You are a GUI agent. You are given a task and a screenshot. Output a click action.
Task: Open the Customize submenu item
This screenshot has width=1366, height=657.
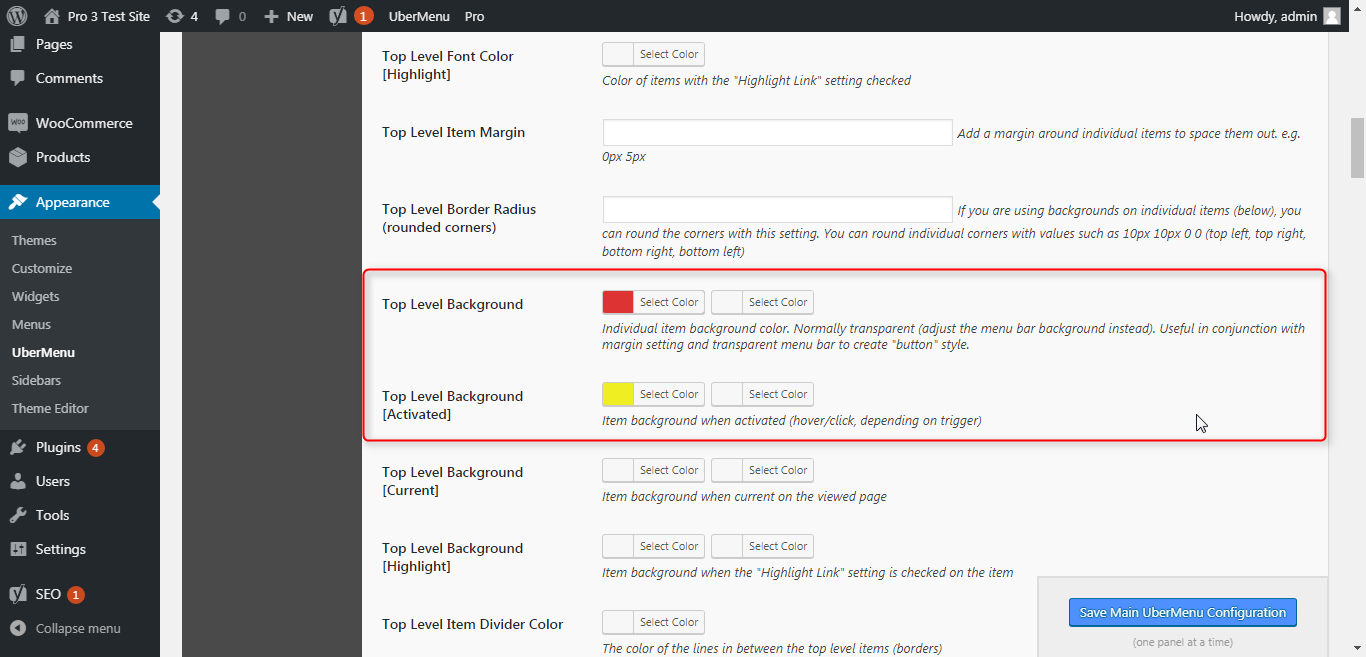(42, 268)
